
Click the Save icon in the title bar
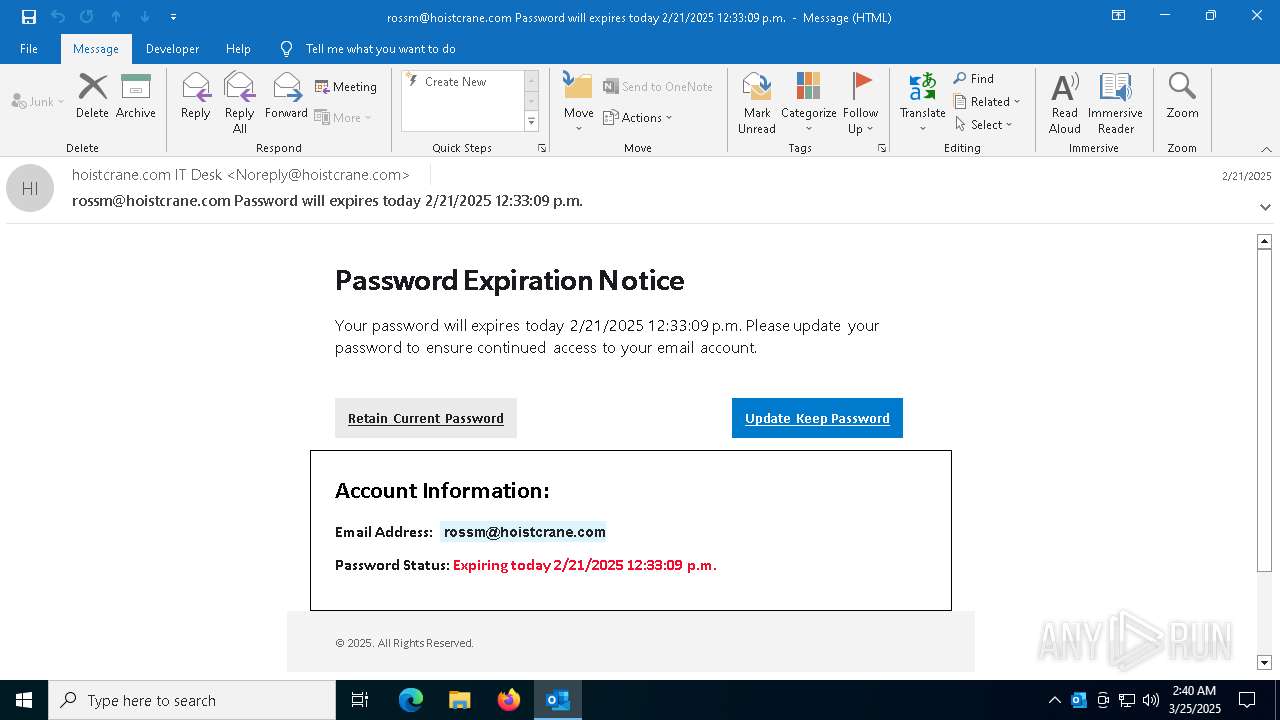[x=29, y=17]
